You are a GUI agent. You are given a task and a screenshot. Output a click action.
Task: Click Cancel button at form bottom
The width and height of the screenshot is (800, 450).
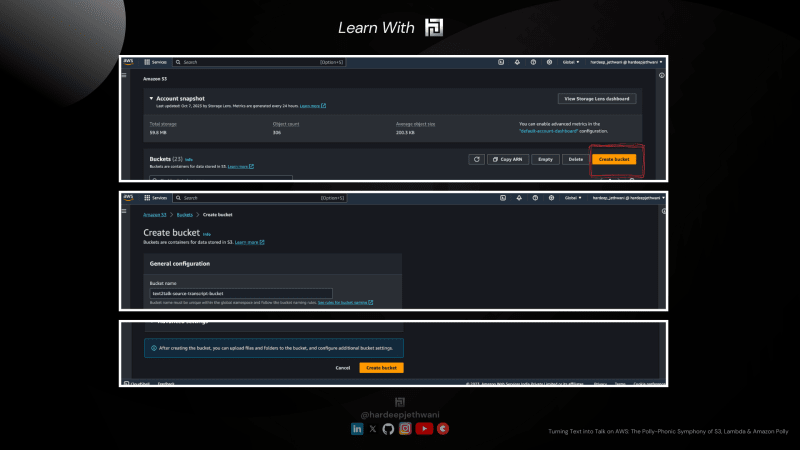pos(342,368)
